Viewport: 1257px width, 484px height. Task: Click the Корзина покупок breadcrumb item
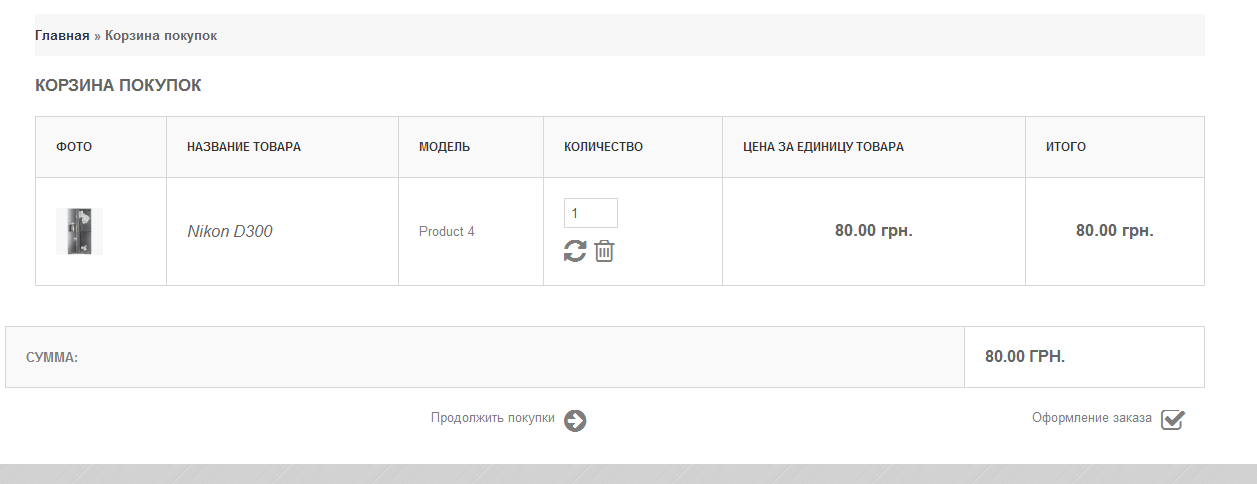click(161, 36)
